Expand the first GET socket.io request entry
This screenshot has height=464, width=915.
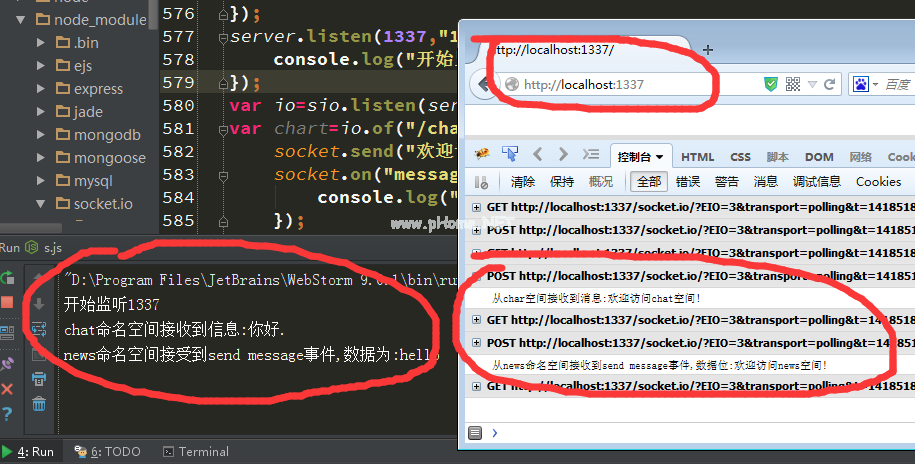pyautogui.click(x=477, y=207)
